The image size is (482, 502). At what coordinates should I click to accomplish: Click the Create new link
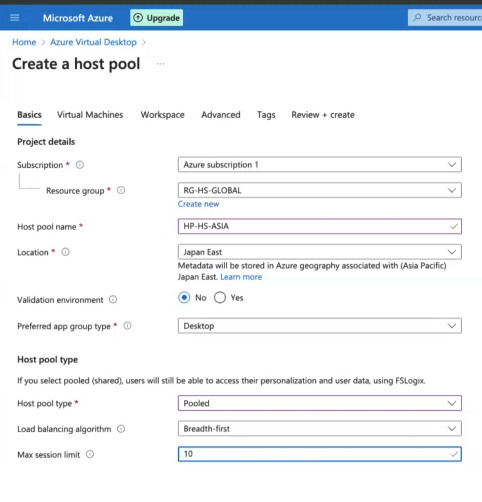coord(198,204)
